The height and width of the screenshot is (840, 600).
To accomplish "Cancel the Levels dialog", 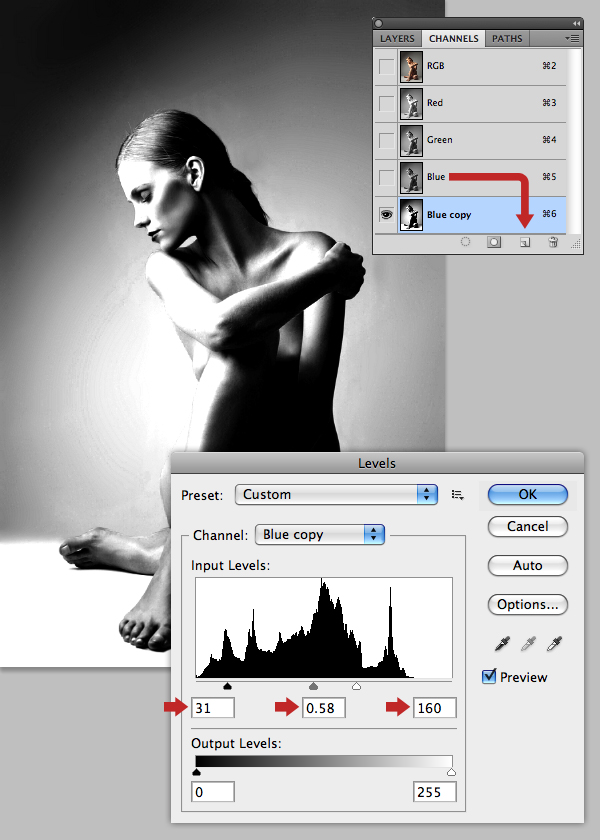I will 528,527.
